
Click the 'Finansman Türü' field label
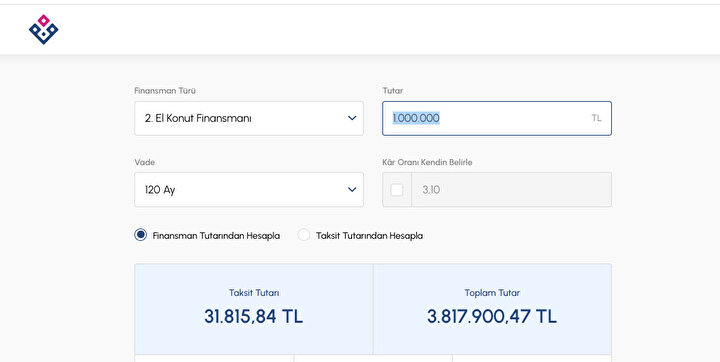coord(165,90)
